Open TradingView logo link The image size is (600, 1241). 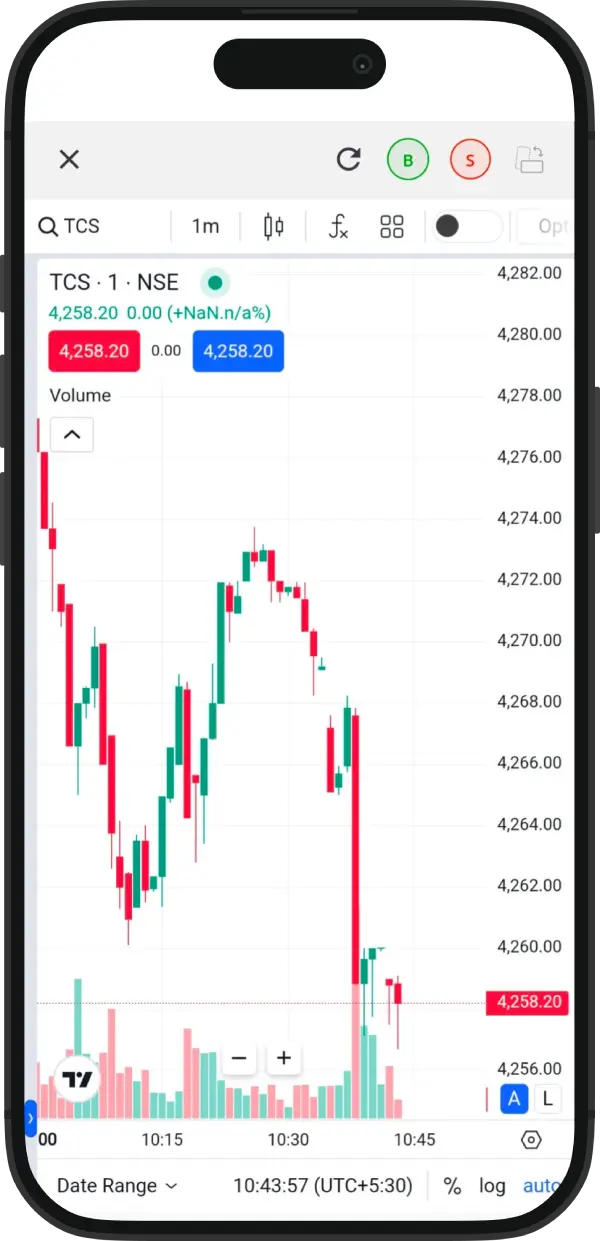pos(78,1079)
